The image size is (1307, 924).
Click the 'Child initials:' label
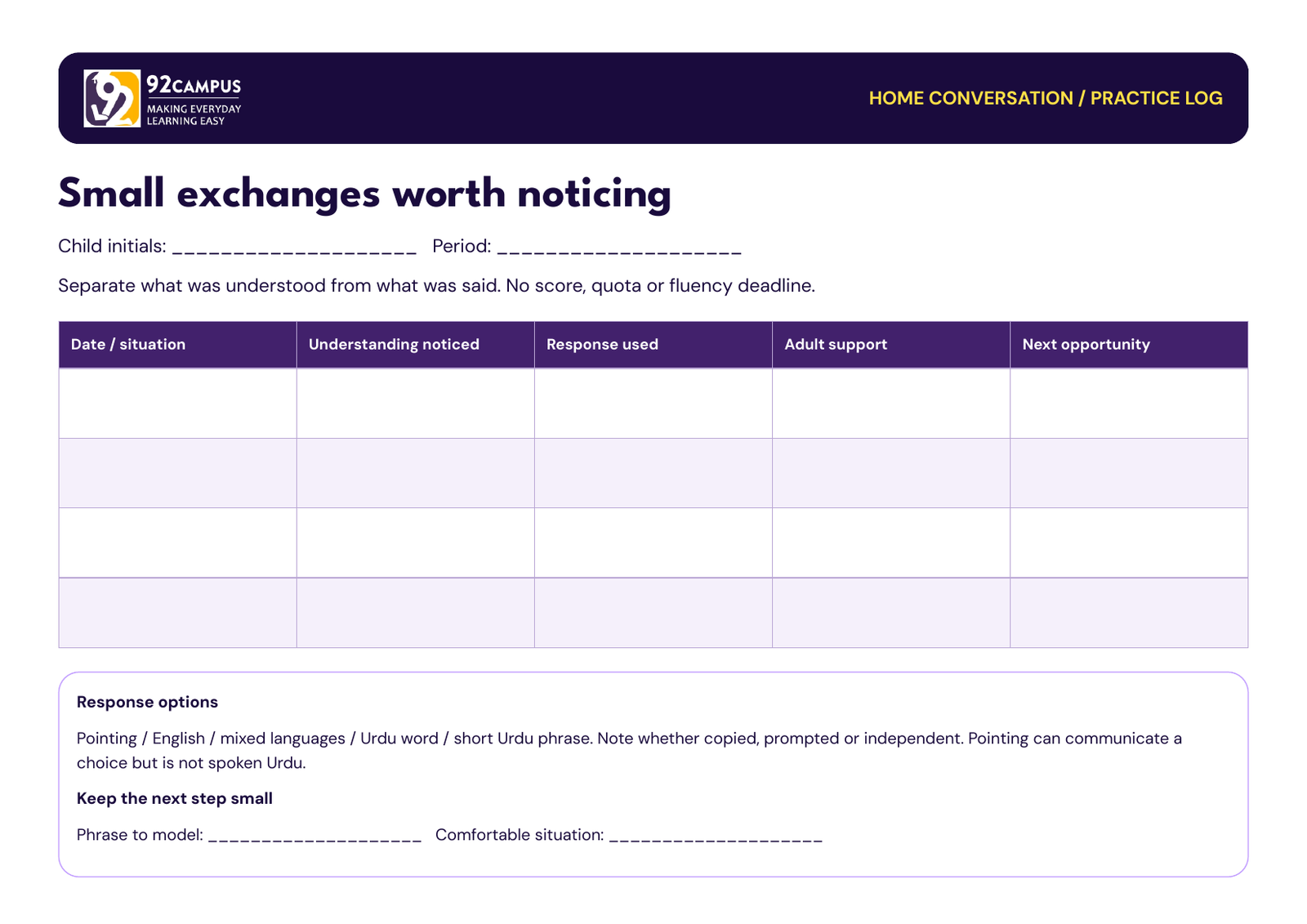pyautogui.click(x=112, y=247)
